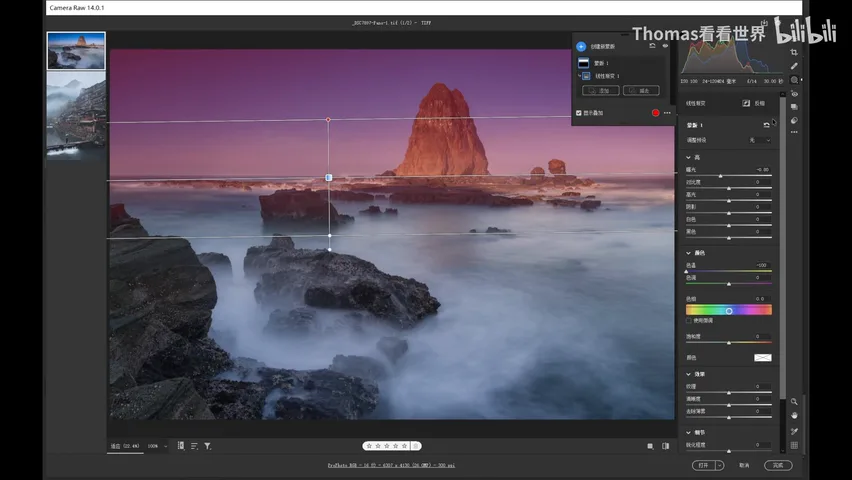Select the Mask 1 thumbnail in mask list
The width and height of the screenshot is (852, 480).
pos(583,63)
